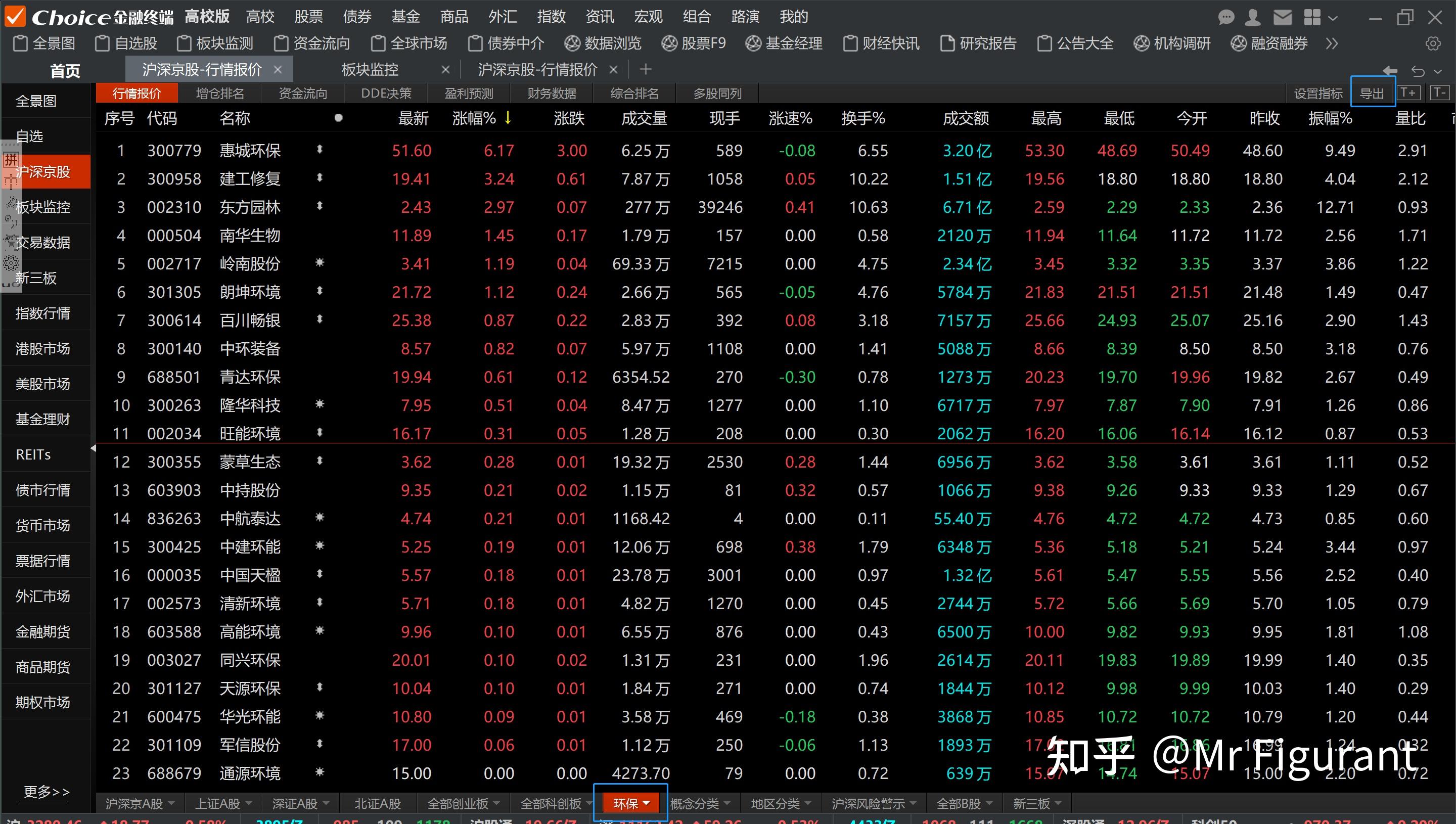Screen dimensions: 1456x824
Task: Add a new tab with plus
Action: point(645,70)
